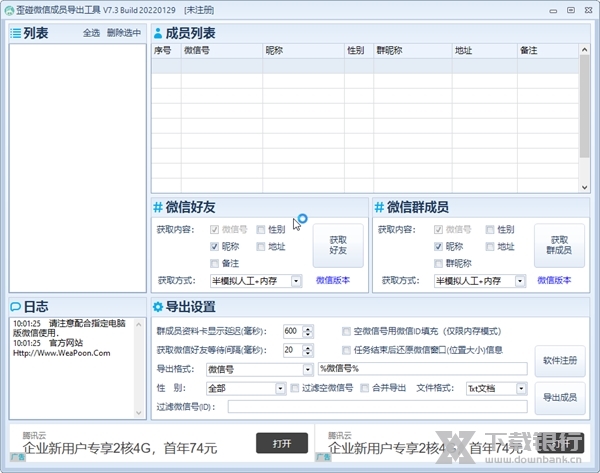Click the gear icon beside 导出设置
The image size is (600, 473).
point(158,307)
